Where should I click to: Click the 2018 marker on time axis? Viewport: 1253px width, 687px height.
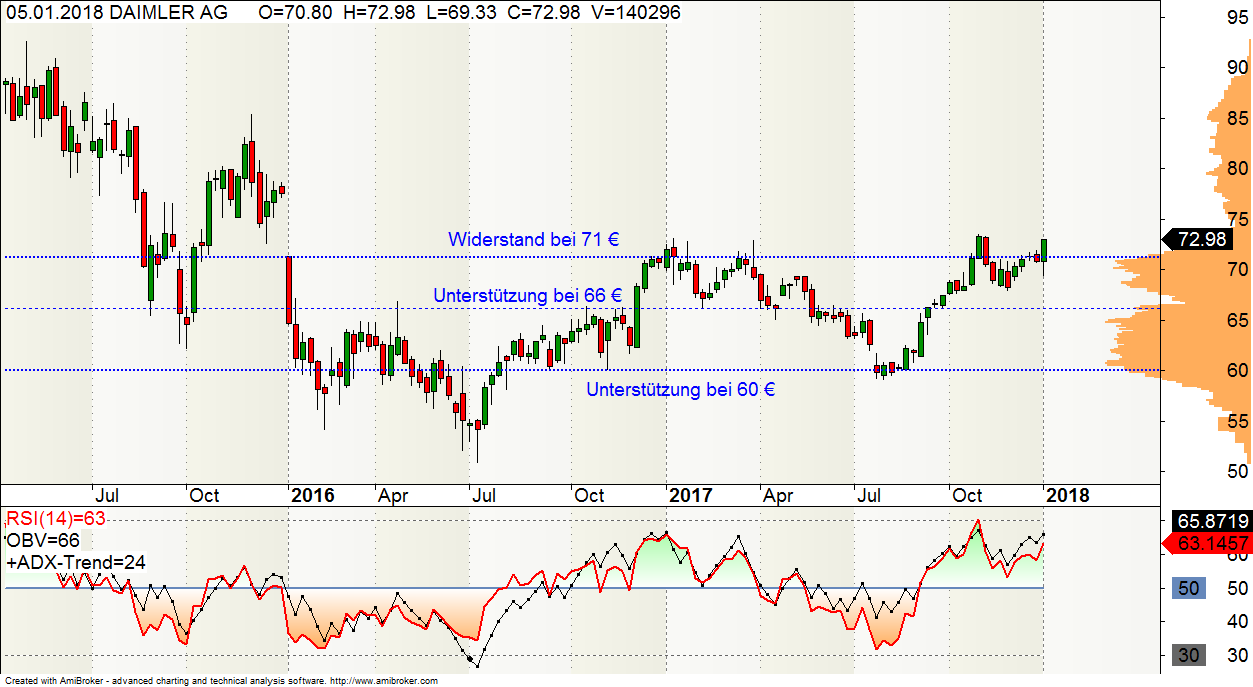[x=1069, y=495]
